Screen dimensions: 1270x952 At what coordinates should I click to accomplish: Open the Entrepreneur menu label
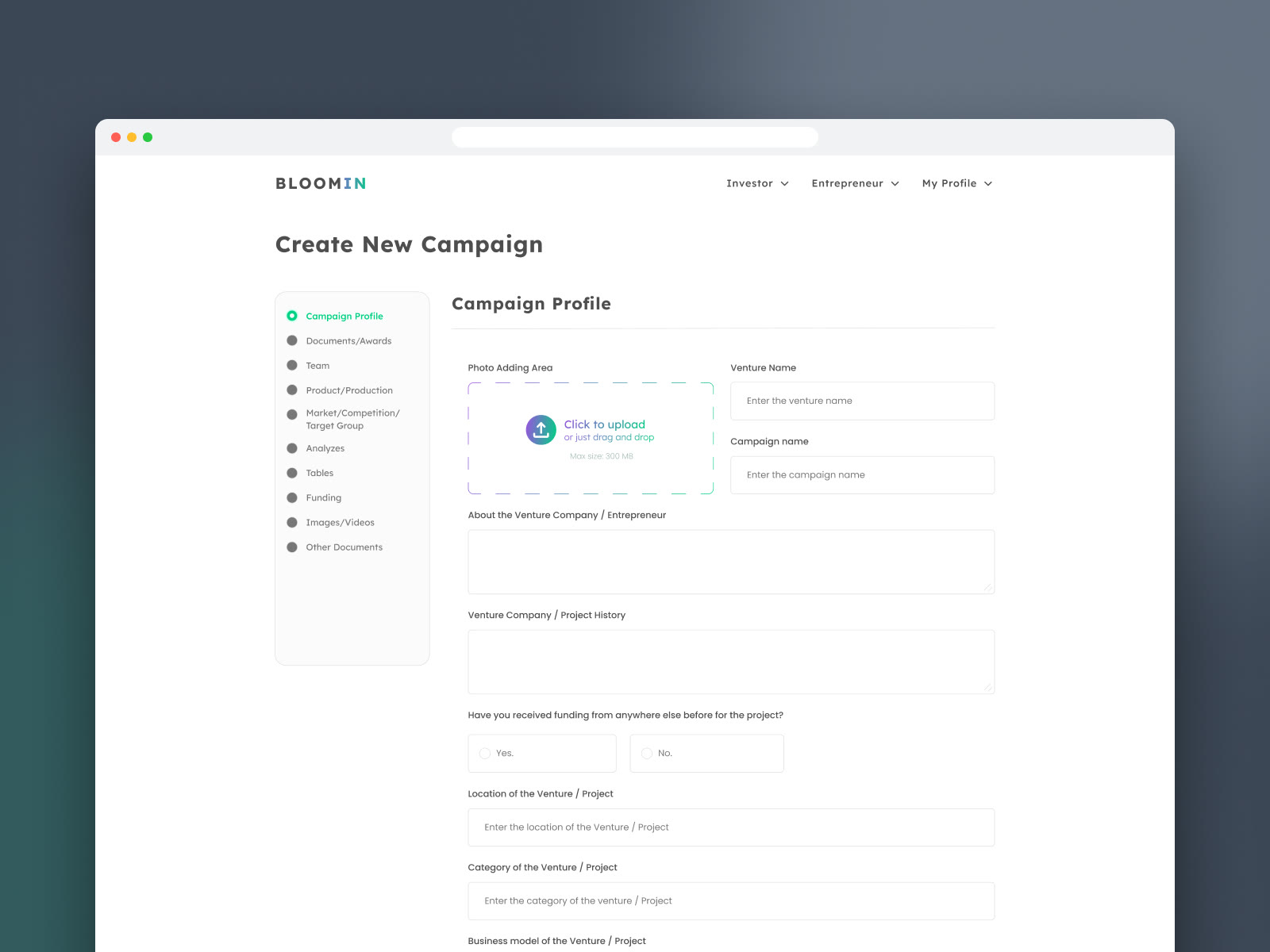pyautogui.click(x=847, y=183)
